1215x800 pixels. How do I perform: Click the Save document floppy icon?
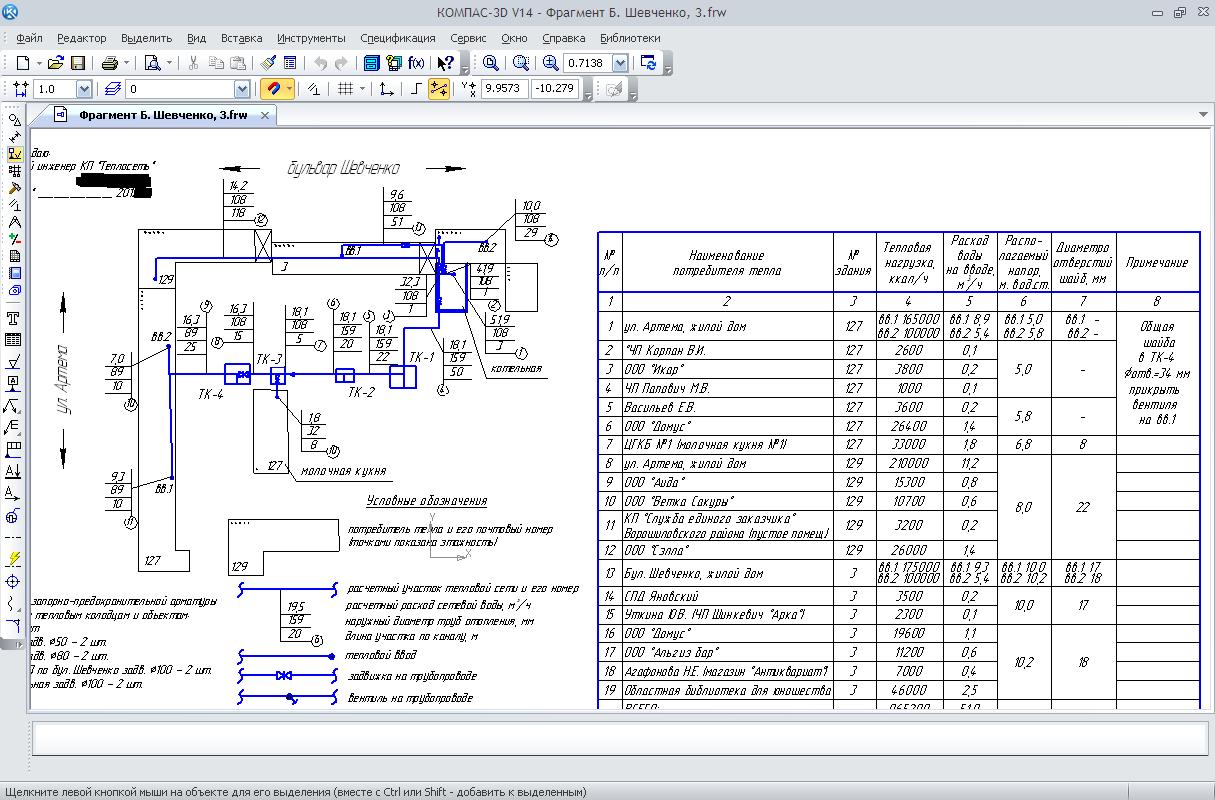78,63
